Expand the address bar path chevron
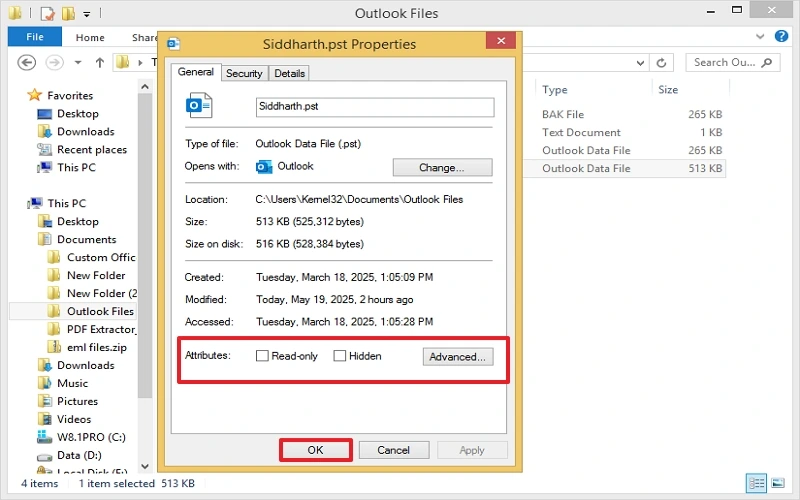This screenshot has height=500, width=800. (x=140, y=63)
